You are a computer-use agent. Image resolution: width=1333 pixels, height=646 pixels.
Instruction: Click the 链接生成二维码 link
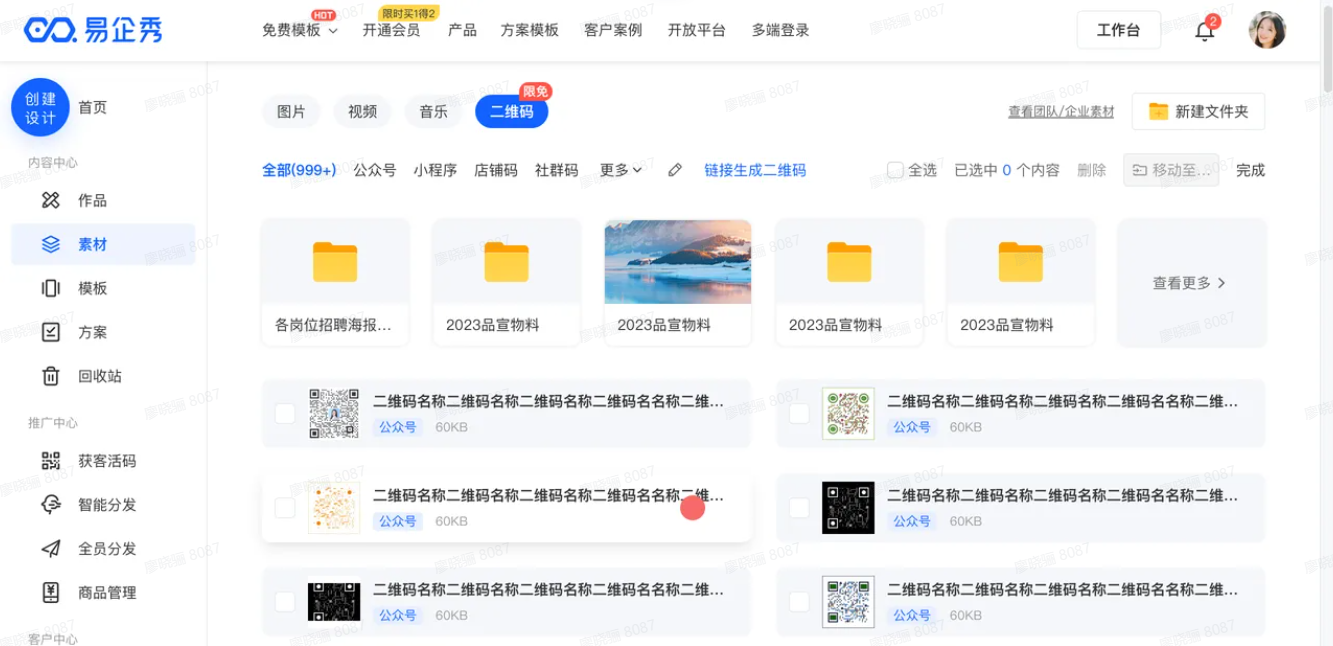tap(755, 170)
